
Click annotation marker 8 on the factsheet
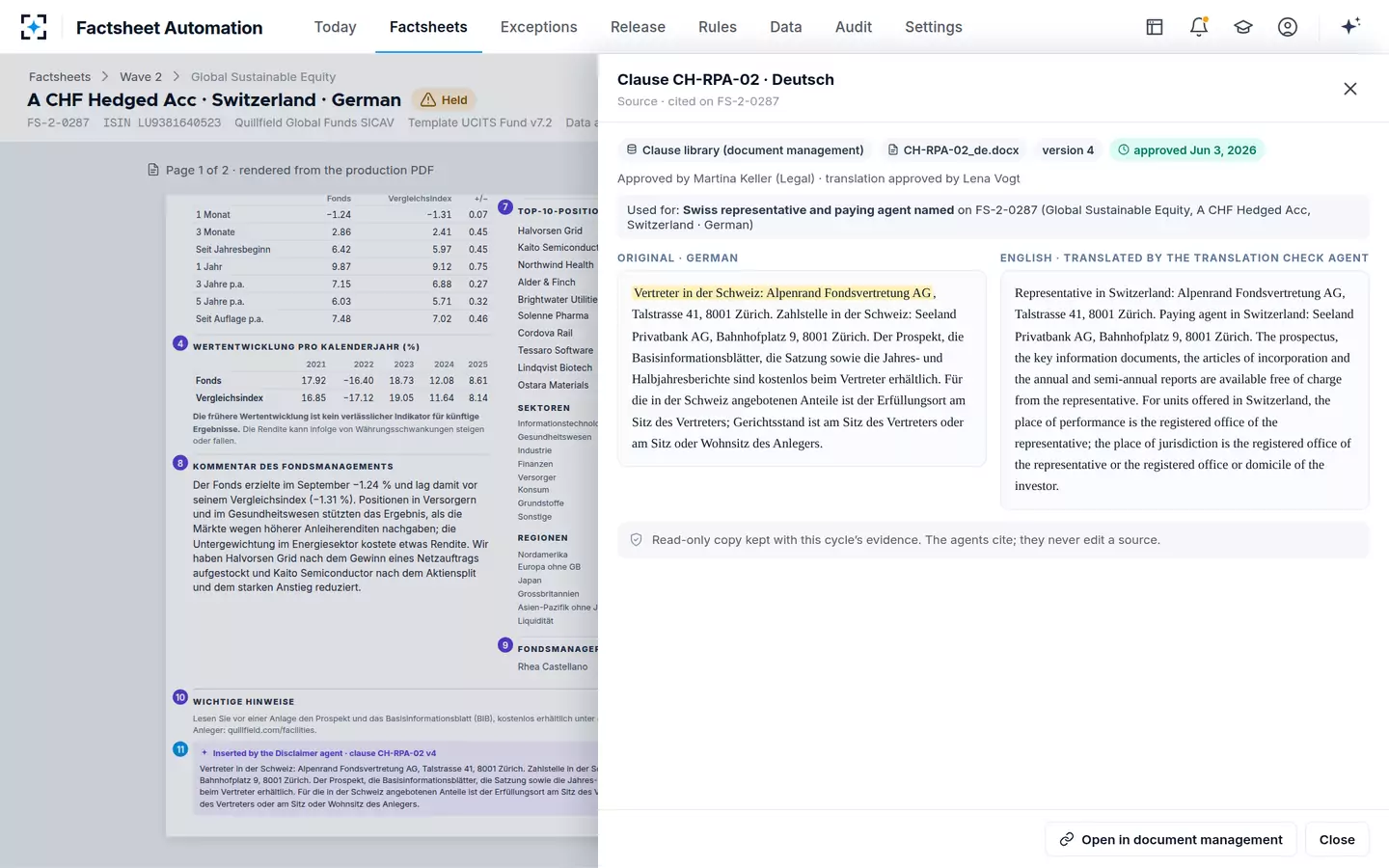tap(180, 463)
